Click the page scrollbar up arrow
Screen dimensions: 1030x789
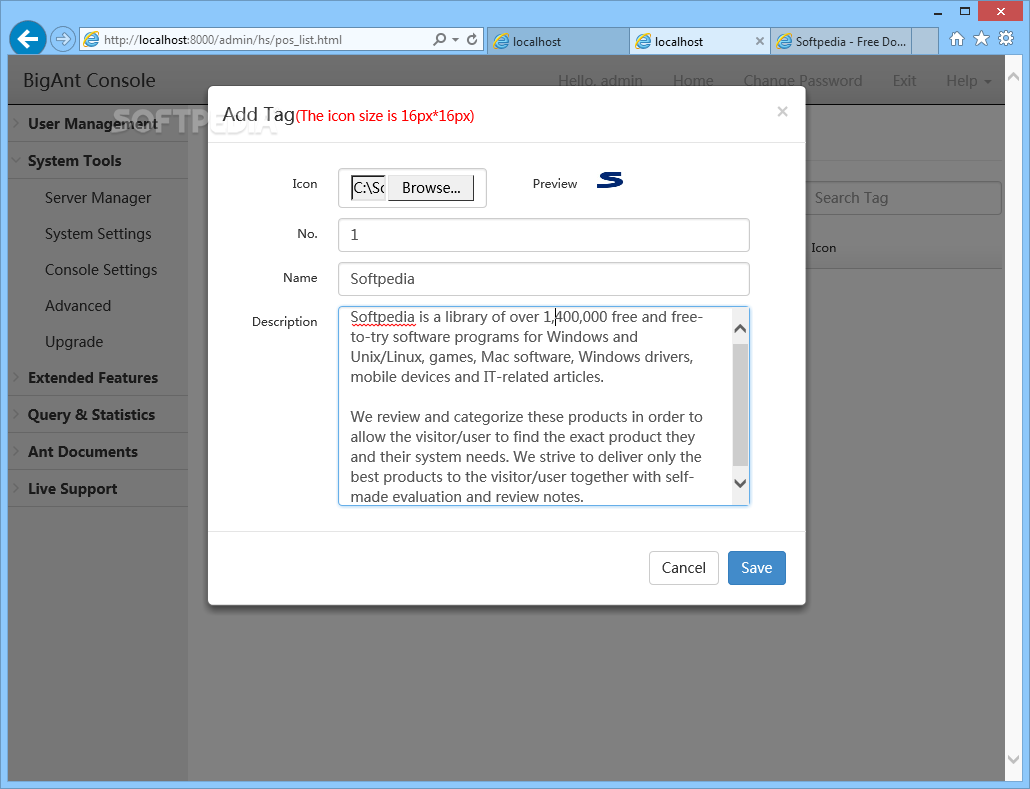point(1013,77)
